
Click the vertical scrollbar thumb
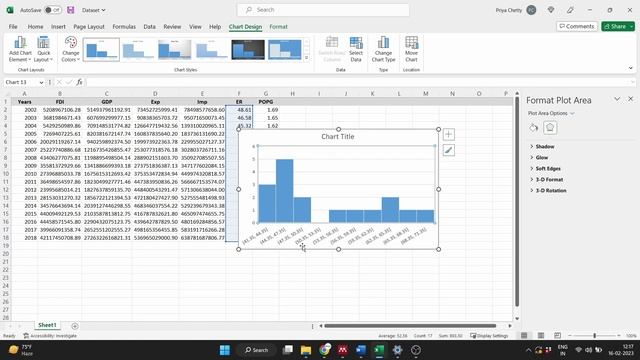(x=517, y=202)
